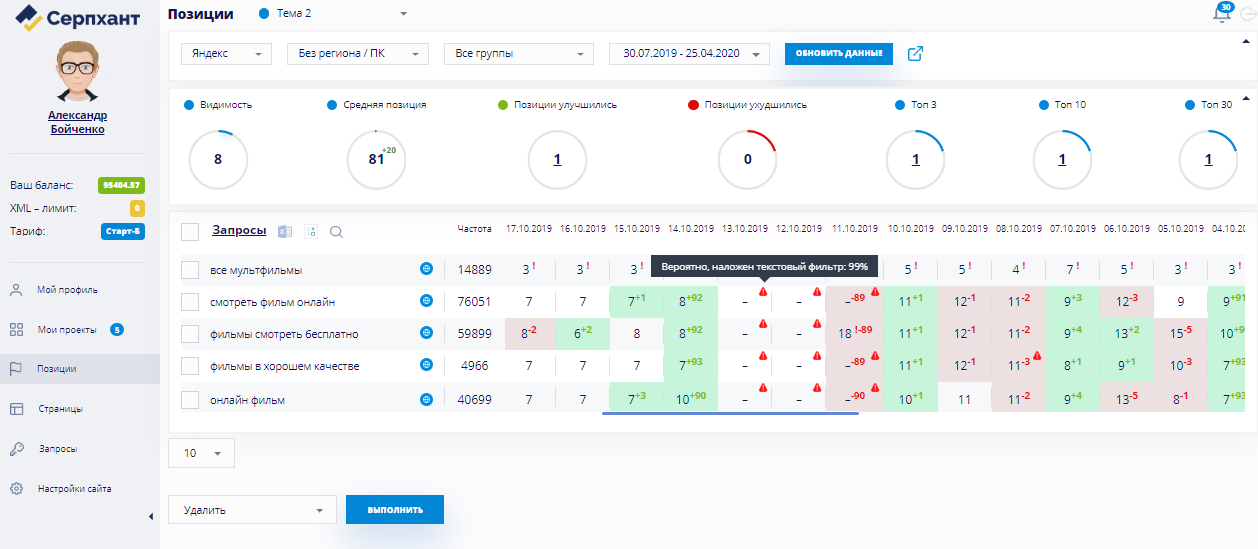The height and width of the screenshot is (549, 1258).
Task: Click the external link icon near Обновить данные
Action: pos(915,54)
